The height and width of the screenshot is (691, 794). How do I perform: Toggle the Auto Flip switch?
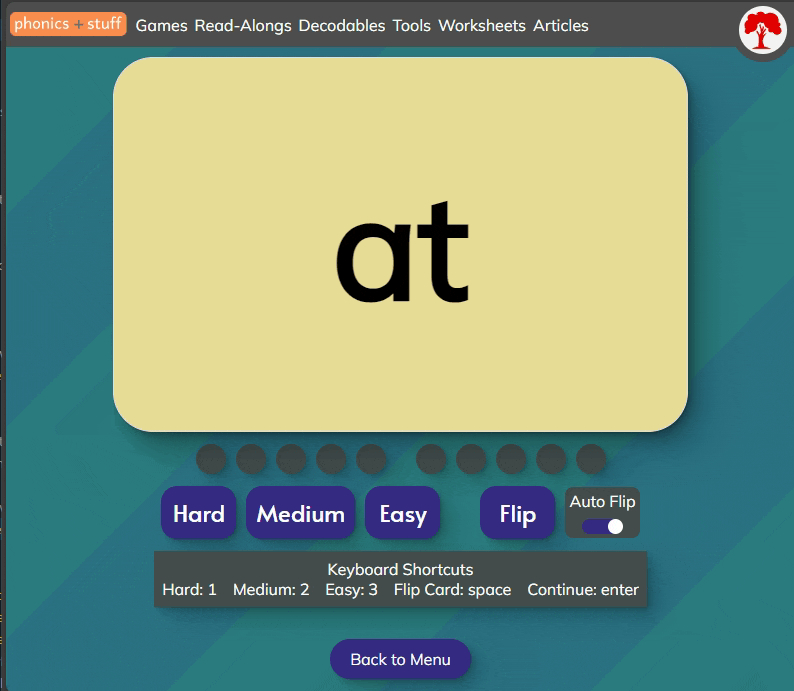coord(602,526)
